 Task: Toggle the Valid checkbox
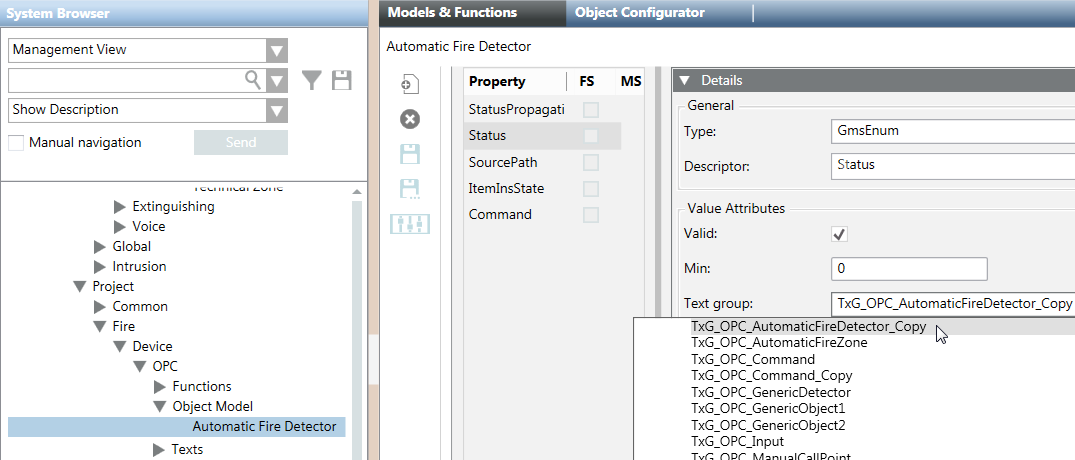coord(840,234)
